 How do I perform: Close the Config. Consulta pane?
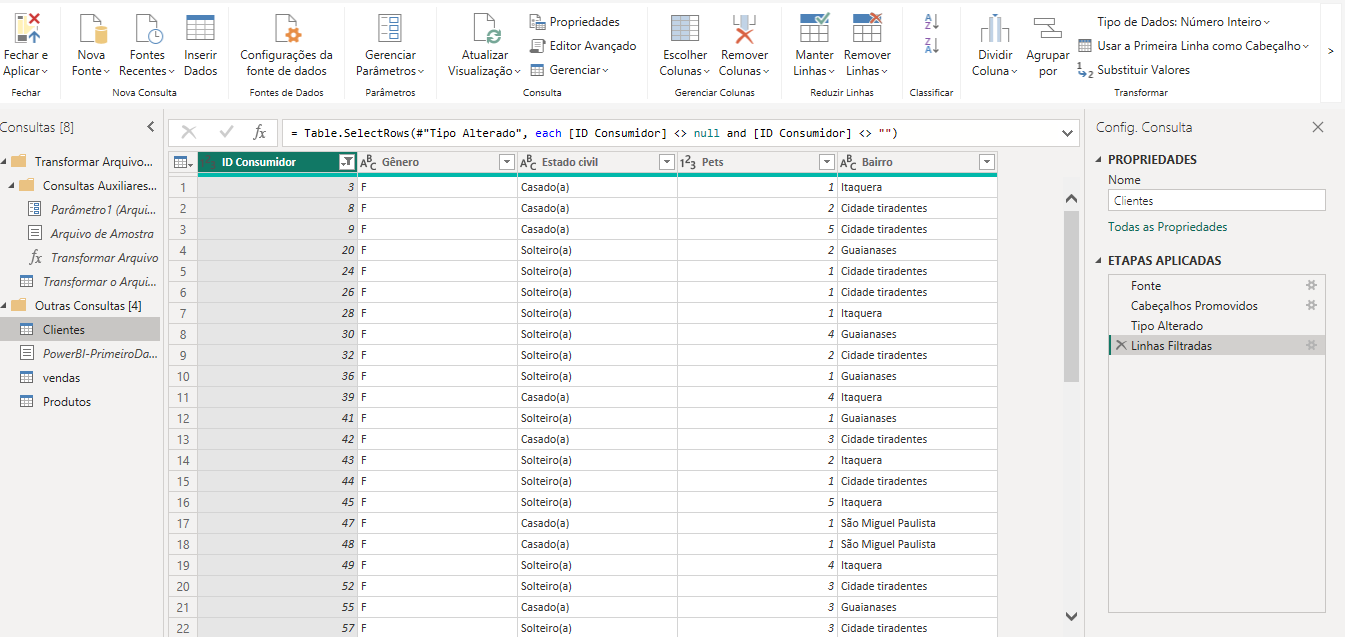click(x=1318, y=127)
